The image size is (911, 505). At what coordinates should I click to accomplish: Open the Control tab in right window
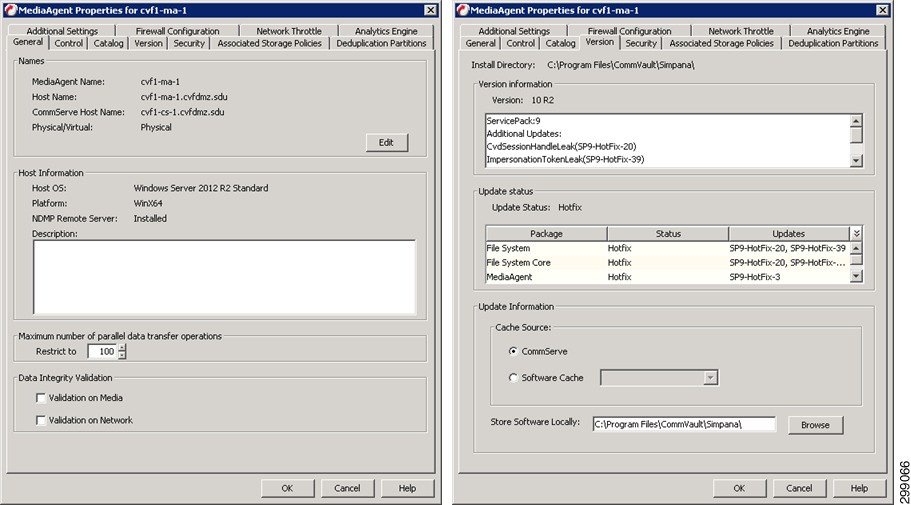pos(521,44)
